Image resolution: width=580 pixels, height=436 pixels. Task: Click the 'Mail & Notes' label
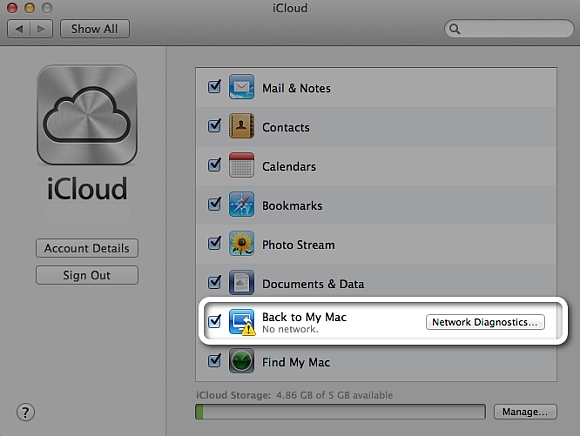(296, 88)
